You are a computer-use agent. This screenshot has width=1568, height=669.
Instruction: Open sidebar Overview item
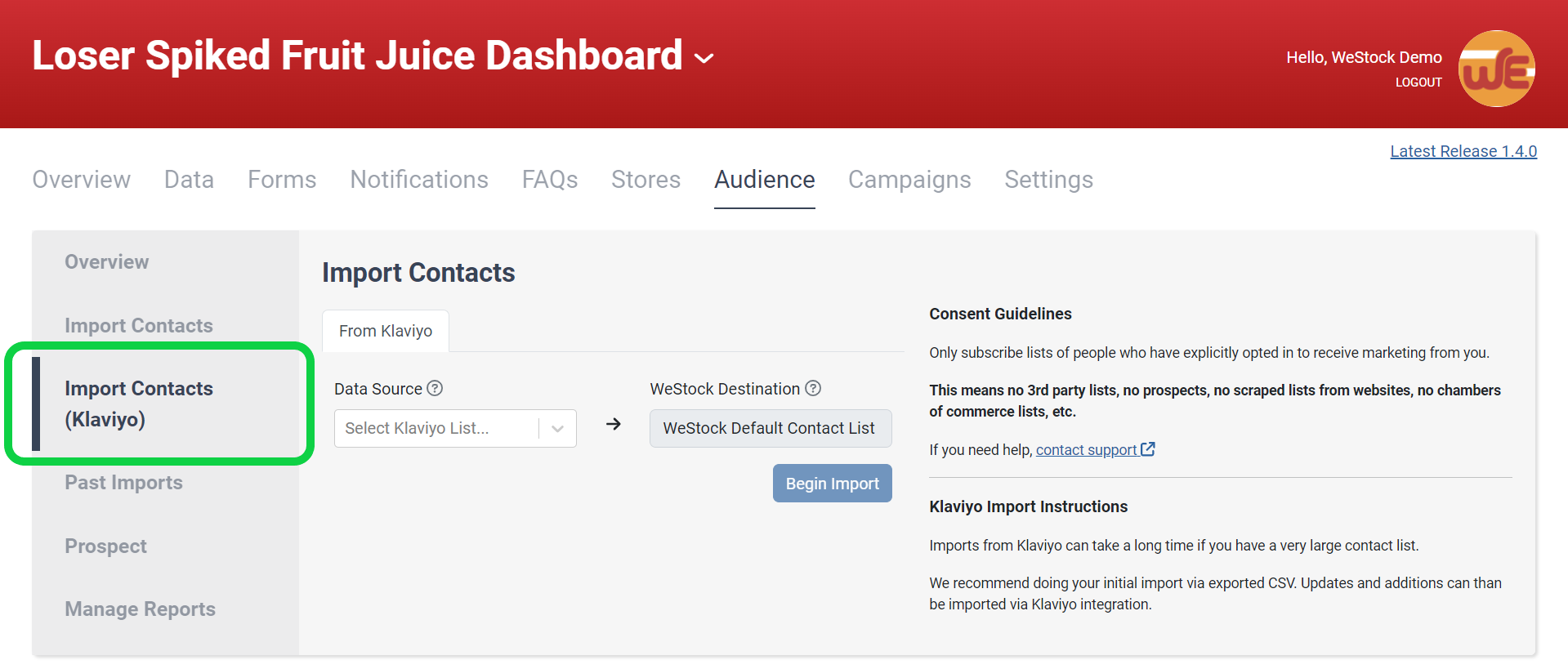pyautogui.click(x=107, y=262)
